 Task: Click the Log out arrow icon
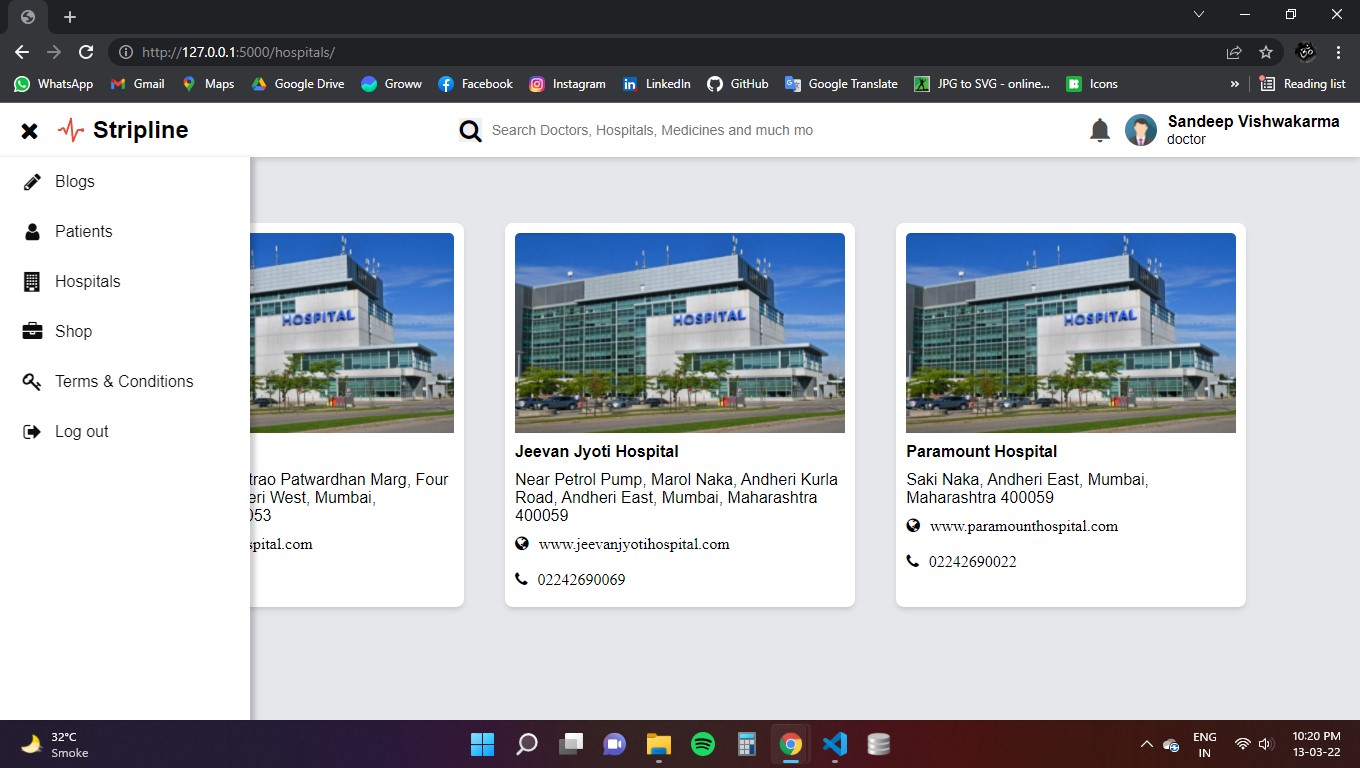click(x=32, y=431)
